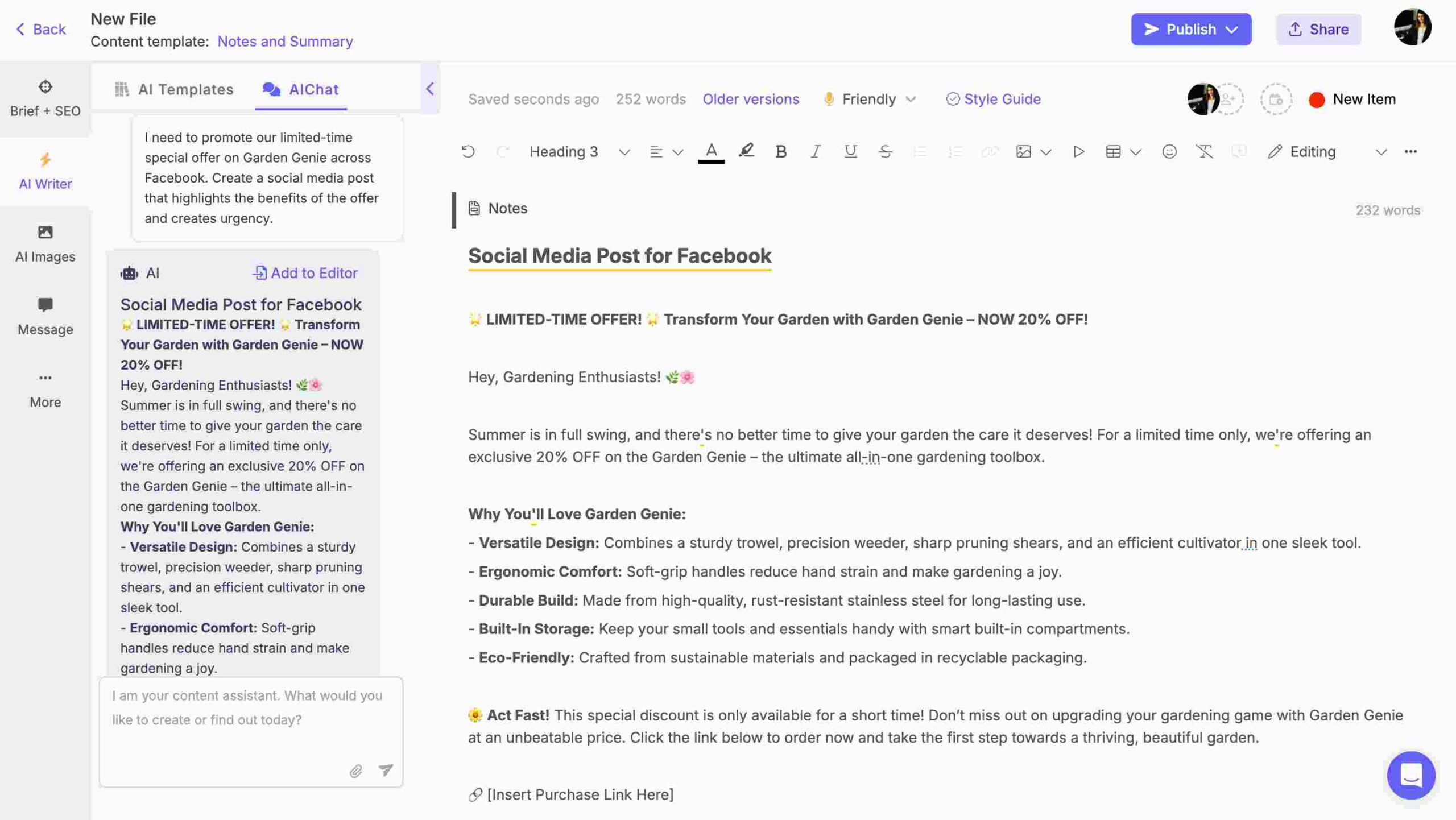Toggle strikethrough formatting
The width and height of the screenshot is (1456, 820).
click(885, 151)
